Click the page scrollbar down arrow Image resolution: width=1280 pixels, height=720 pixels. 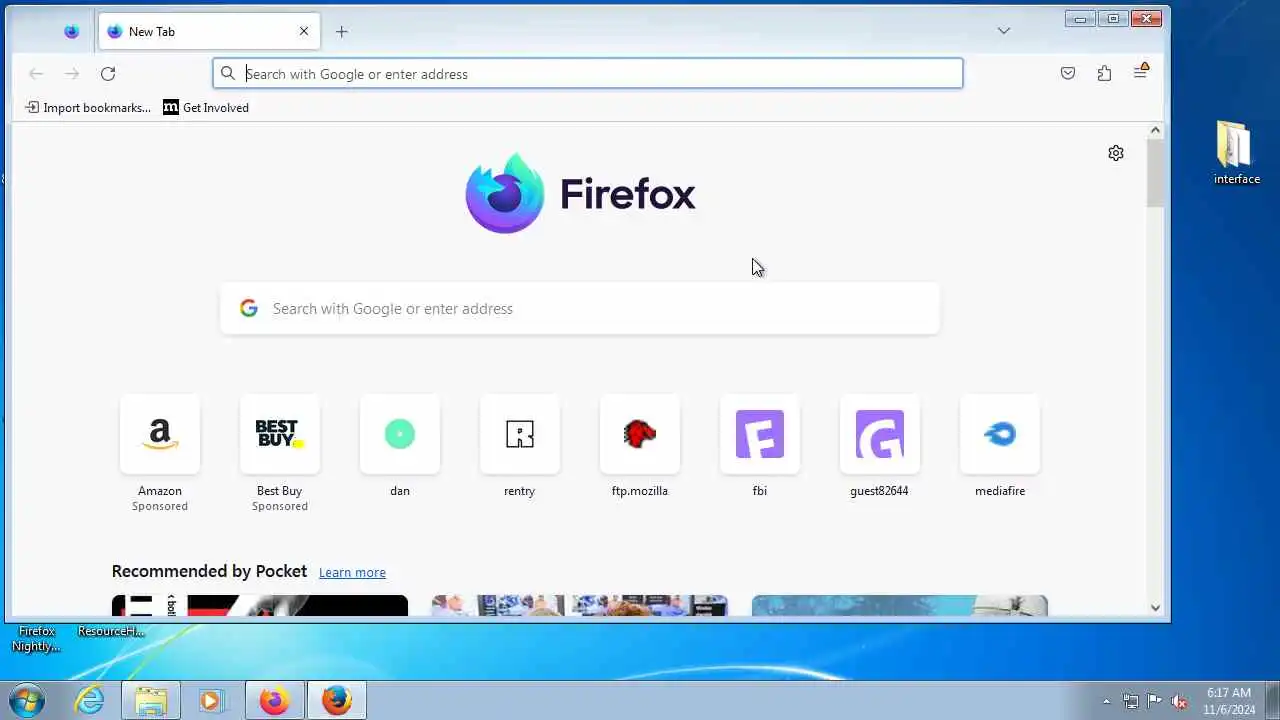[x=1155, y=607]
